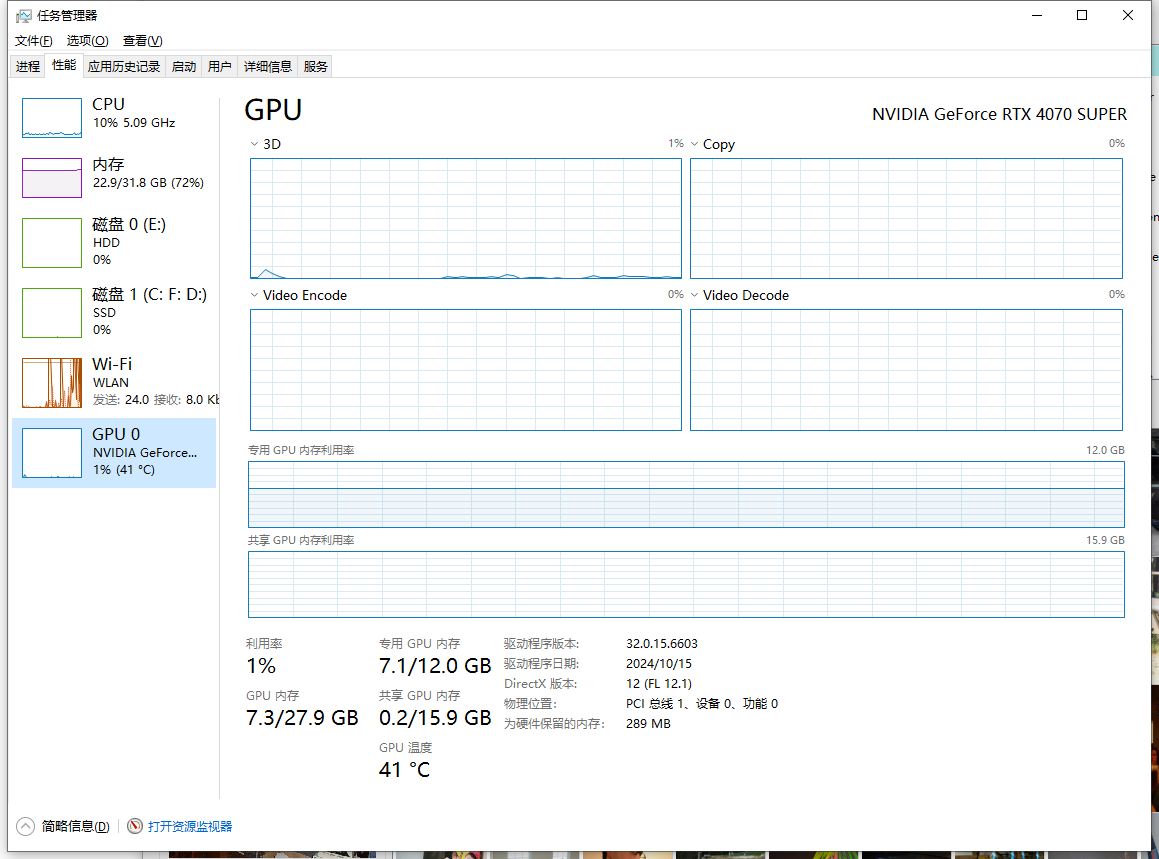Click the CPU mini graph thumbnail
The image size is (1159, 859).
(x=52, y=118)
